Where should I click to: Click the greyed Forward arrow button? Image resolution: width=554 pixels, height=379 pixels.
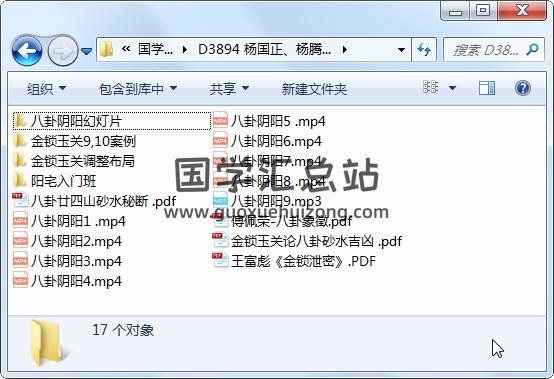(63, 51)
